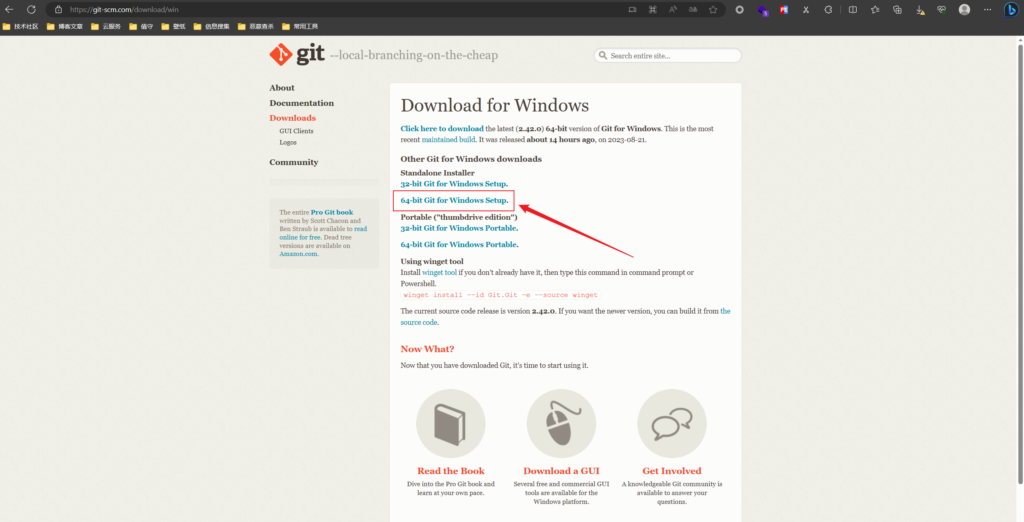Add page to favorites with star icon
Viewport: 1024px width, 522px height.
[x=713, y=10]
